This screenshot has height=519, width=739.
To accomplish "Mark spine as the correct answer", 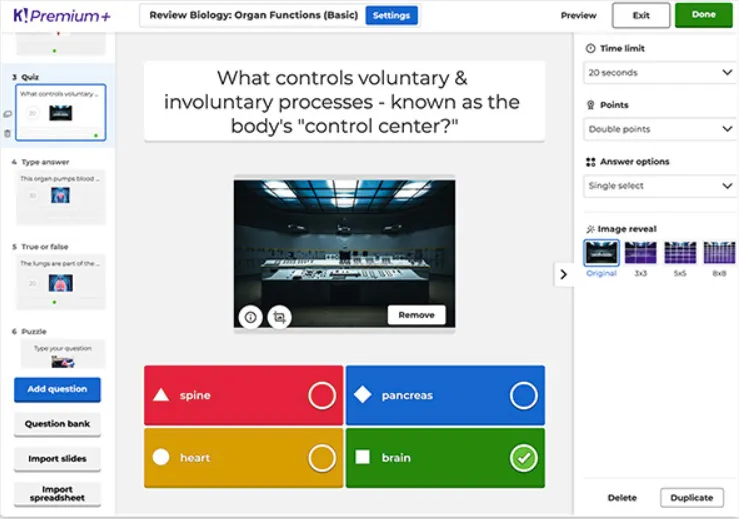I will pyautogui.click(x=322, y=395).
